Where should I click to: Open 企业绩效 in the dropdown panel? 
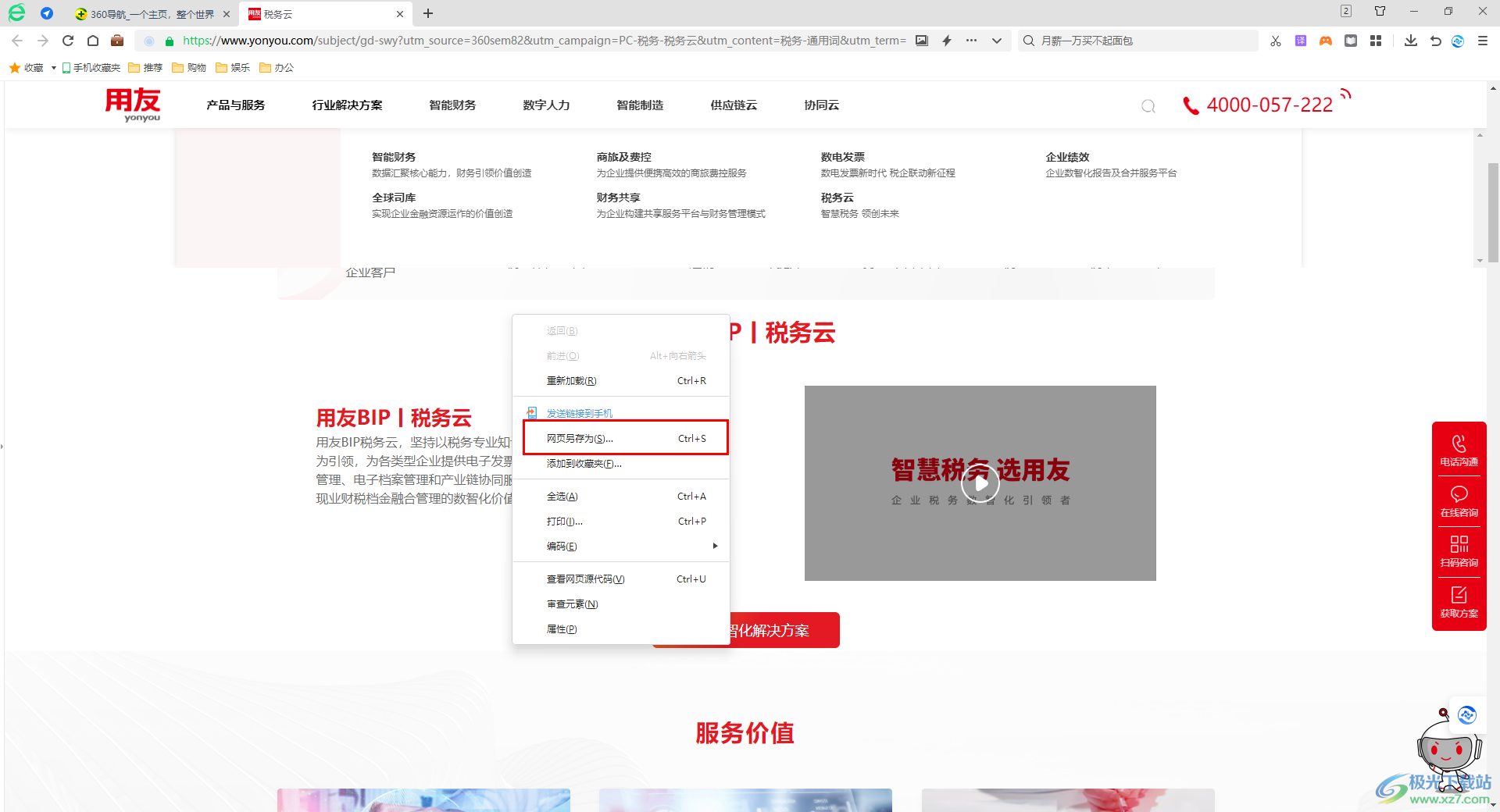(1068, 157)
